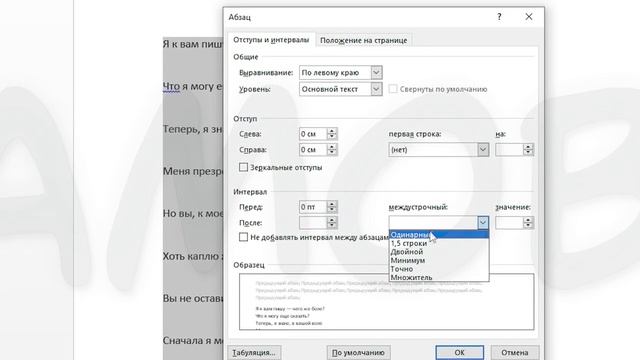Enable Зеркальные отступы checkbox
The image size is (640, 360).
pyautogui.click(x=243, y=167)
